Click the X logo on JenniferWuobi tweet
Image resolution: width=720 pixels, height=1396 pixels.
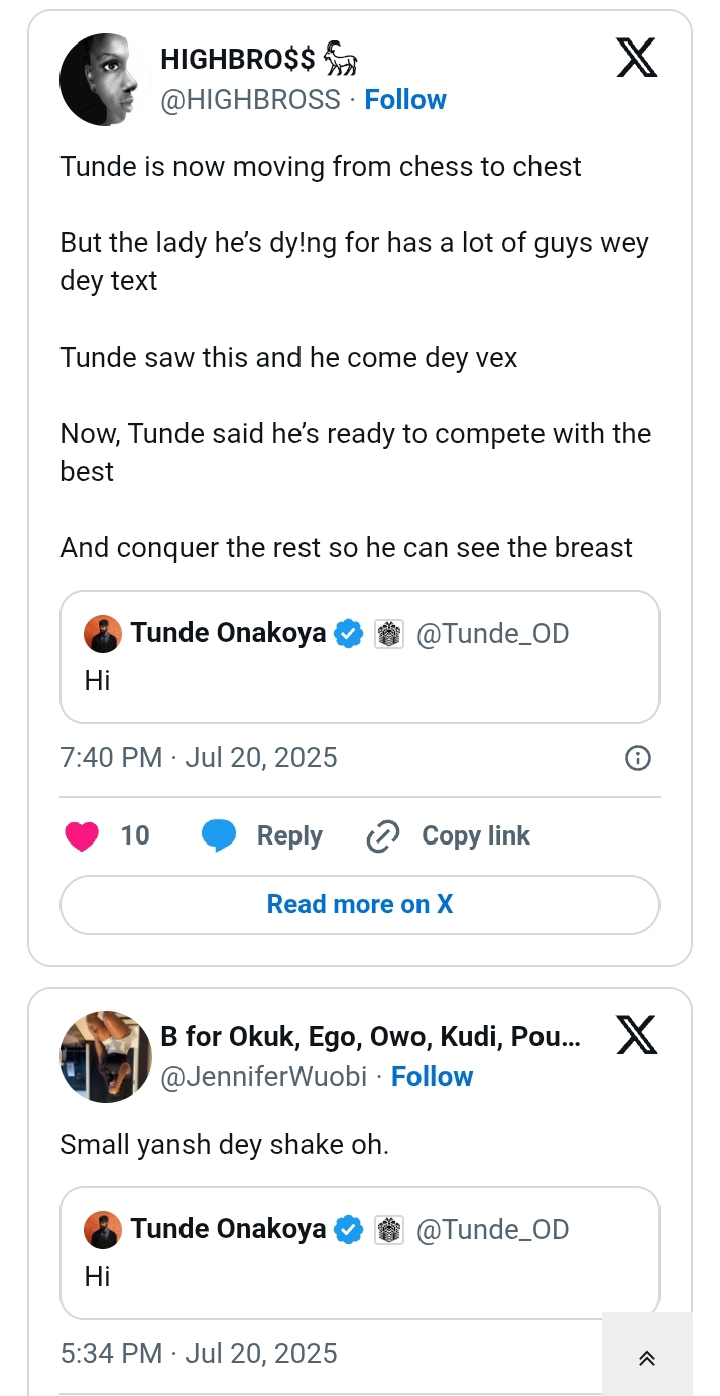click(636, 1036)
